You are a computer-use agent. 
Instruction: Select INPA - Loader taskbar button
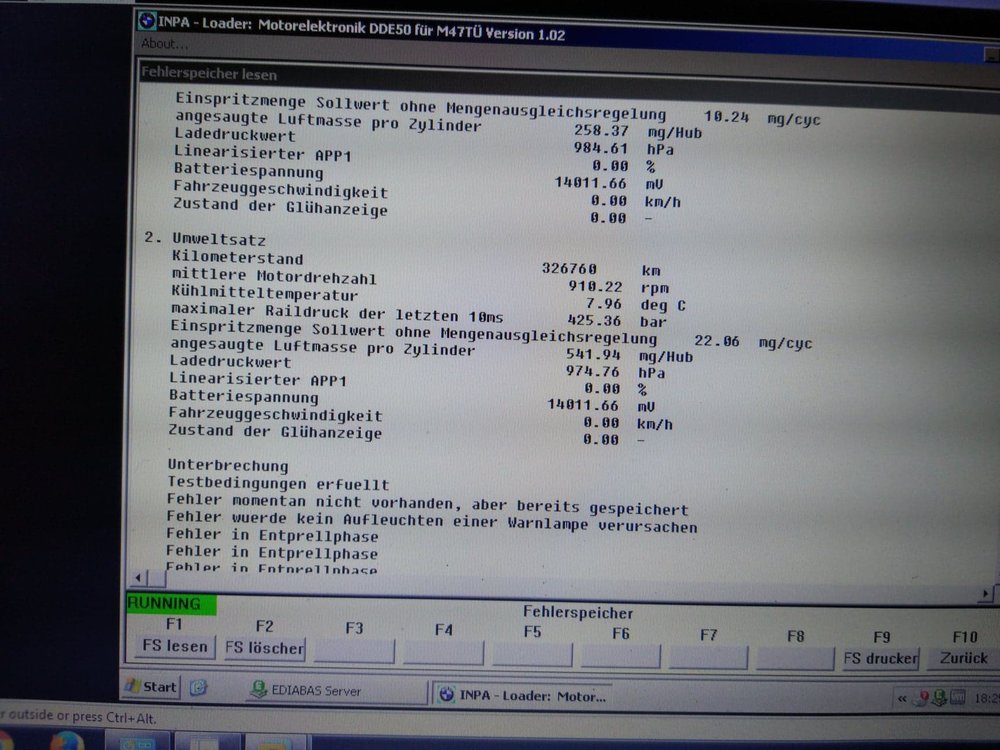pyautogui.click(x=520, y=694)
